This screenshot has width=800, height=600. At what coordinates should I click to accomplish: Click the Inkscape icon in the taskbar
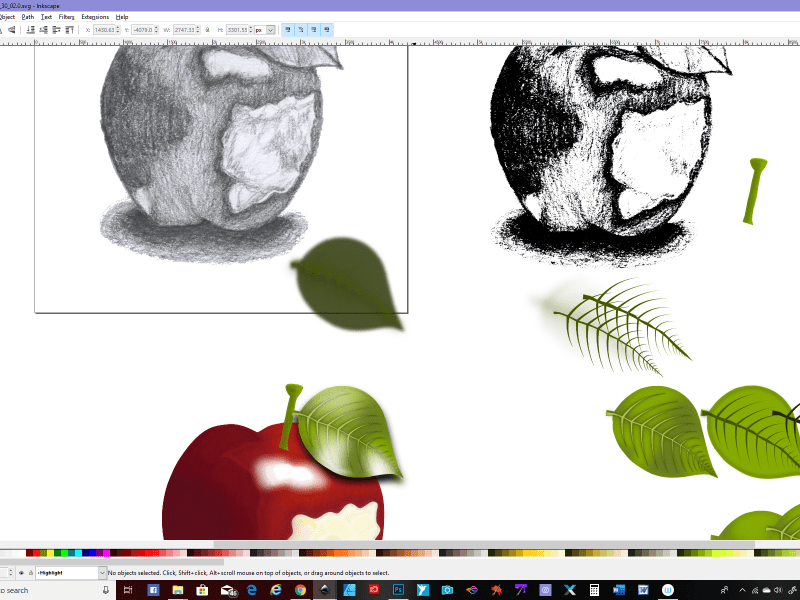325,591
